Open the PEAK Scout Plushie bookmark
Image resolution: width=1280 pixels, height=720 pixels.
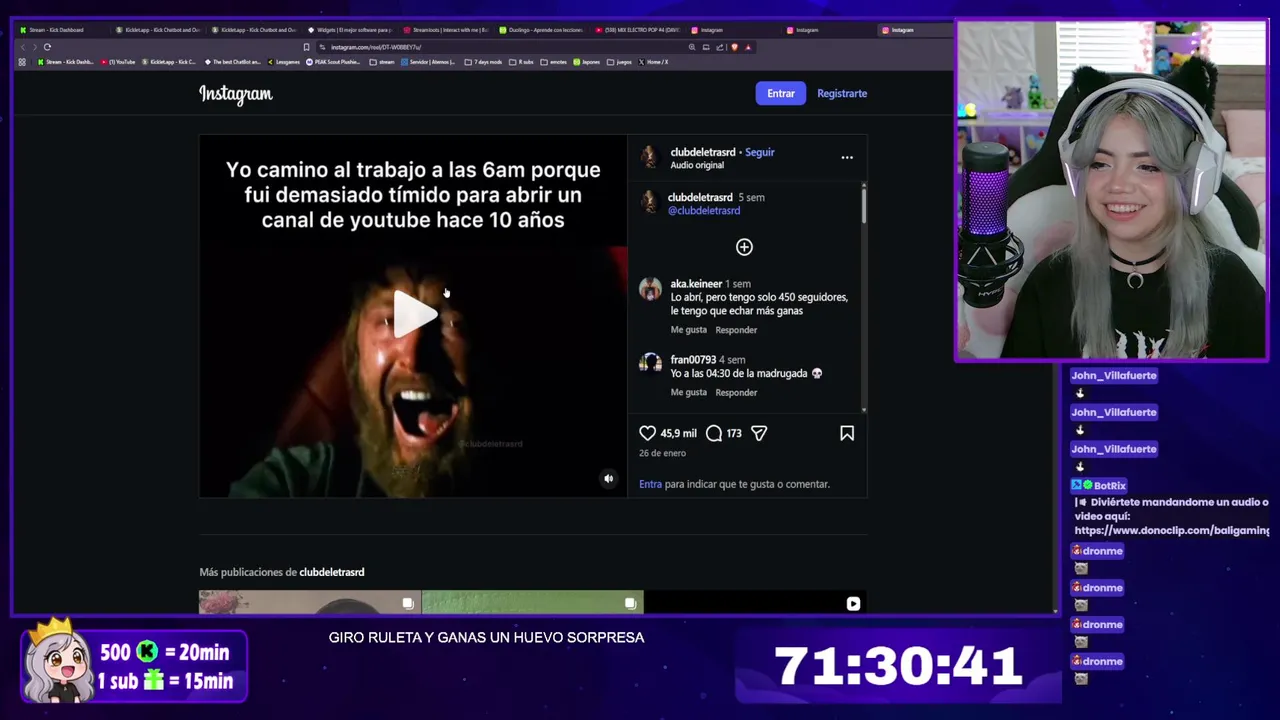pos(334,62)
